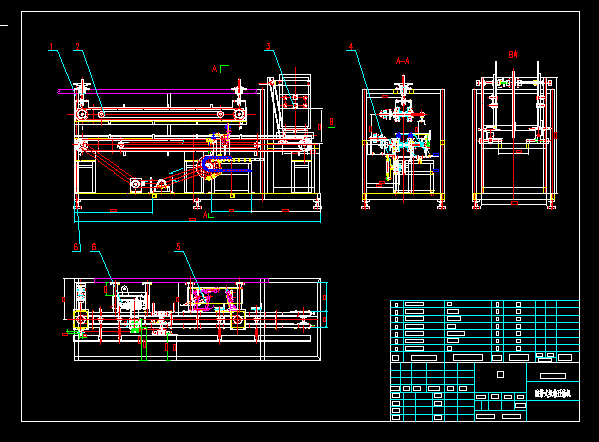Pick callout number 3 above the front view

click(268, 47)
